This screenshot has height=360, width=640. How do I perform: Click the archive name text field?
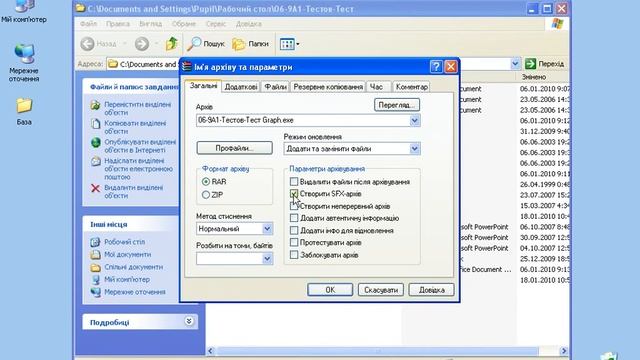[x=303, y=120]
